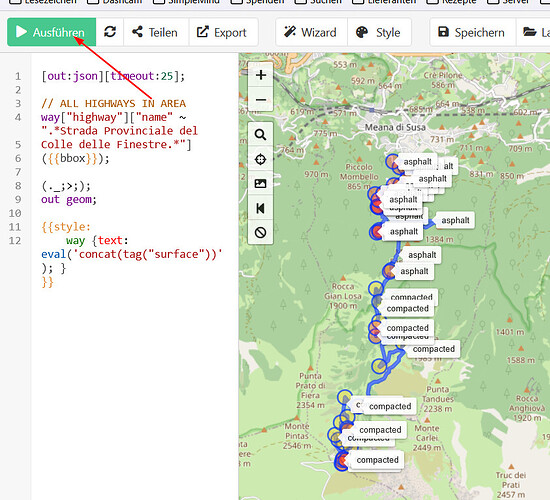The image size is (550, 500).
Task: Zoom map to loaded data
Action: pyautogui.click(x=260, y=208)
